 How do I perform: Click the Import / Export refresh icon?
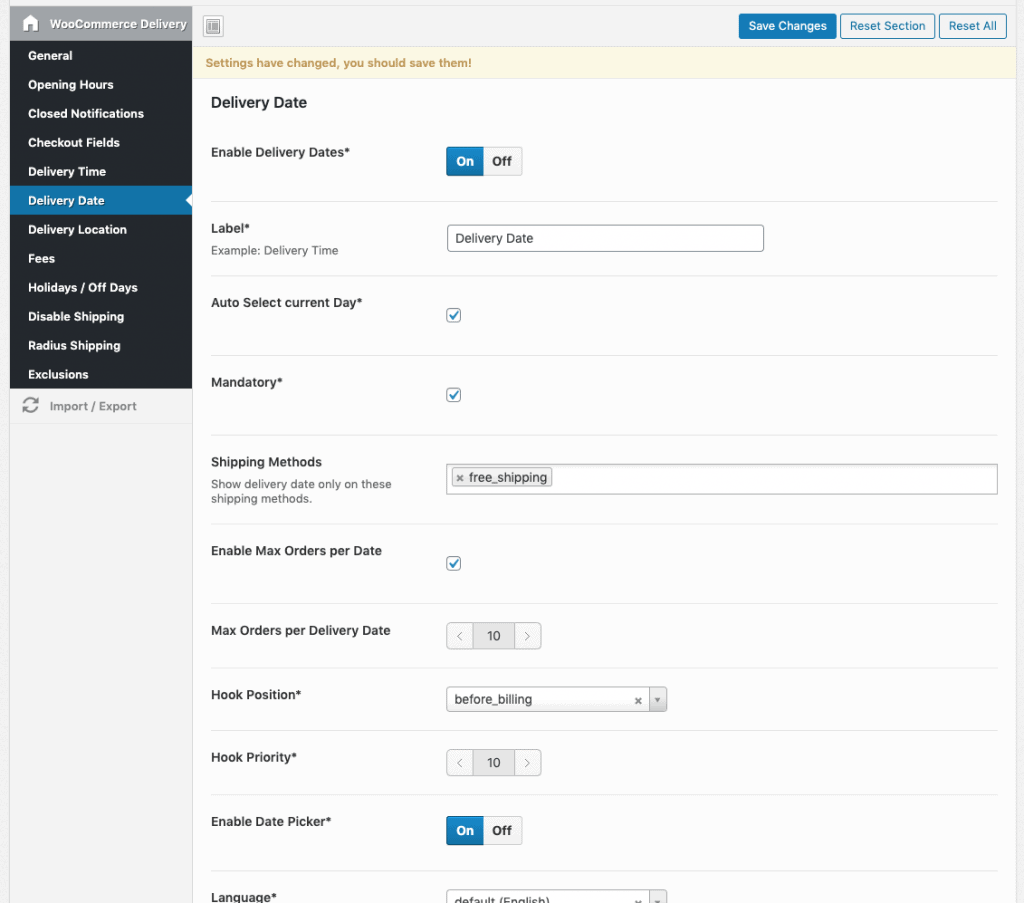[31, 406]
